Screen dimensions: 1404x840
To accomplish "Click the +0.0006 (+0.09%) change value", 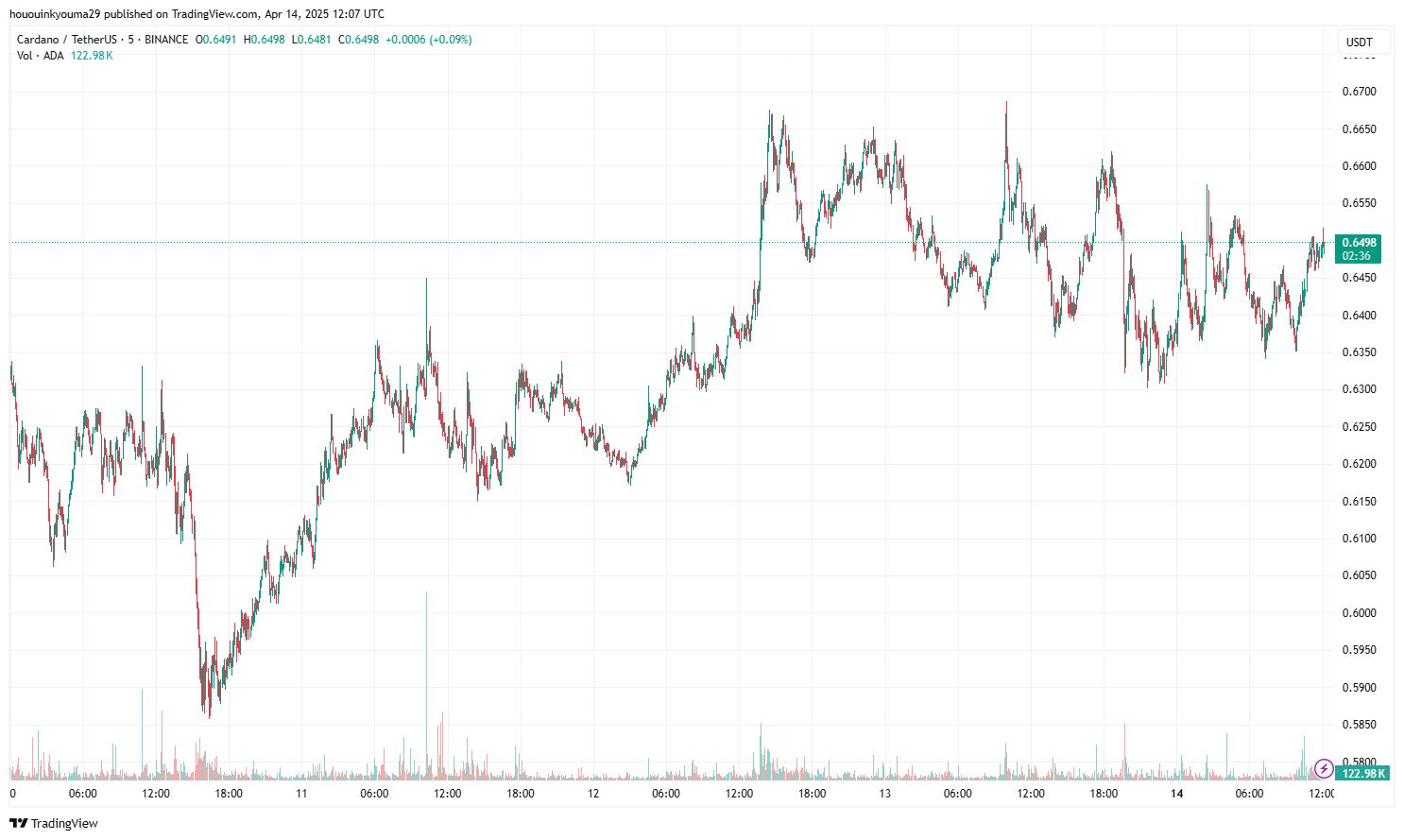I will [428, 40].
